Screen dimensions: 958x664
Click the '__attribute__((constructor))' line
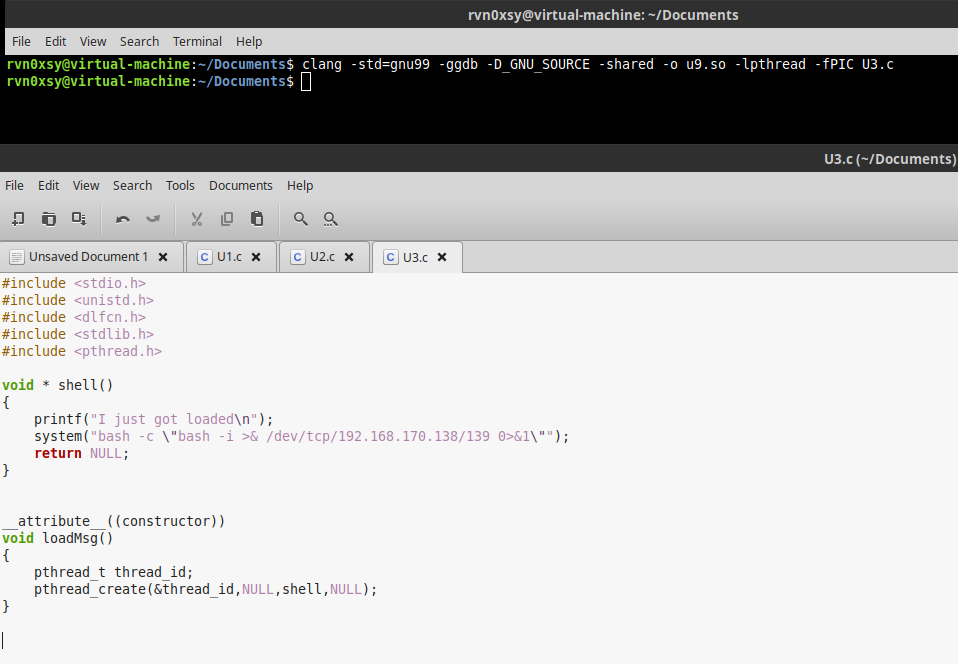pyautogui.click(x=114, y=521)
